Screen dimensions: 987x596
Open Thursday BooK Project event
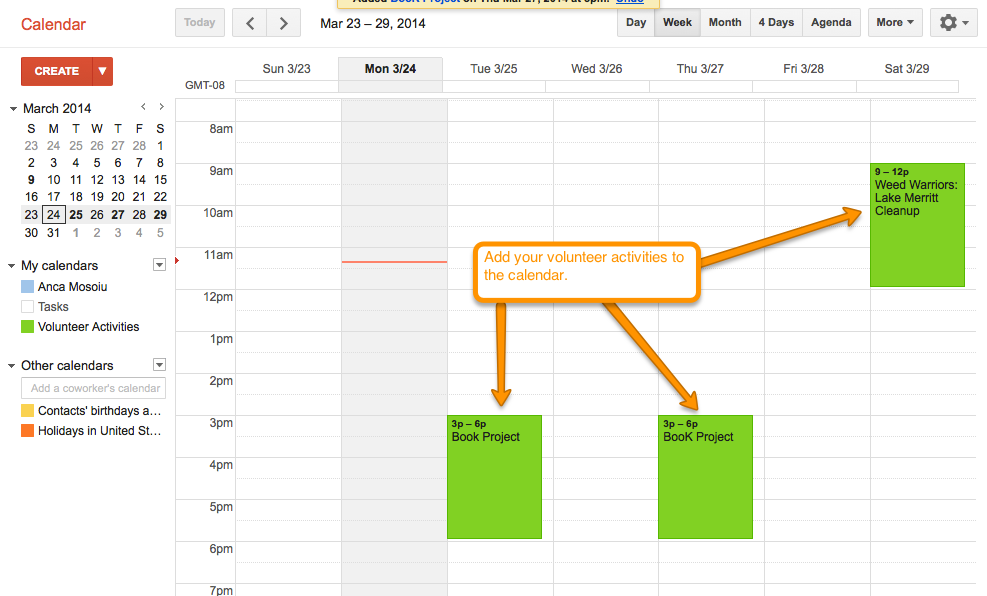pos(706,477)
